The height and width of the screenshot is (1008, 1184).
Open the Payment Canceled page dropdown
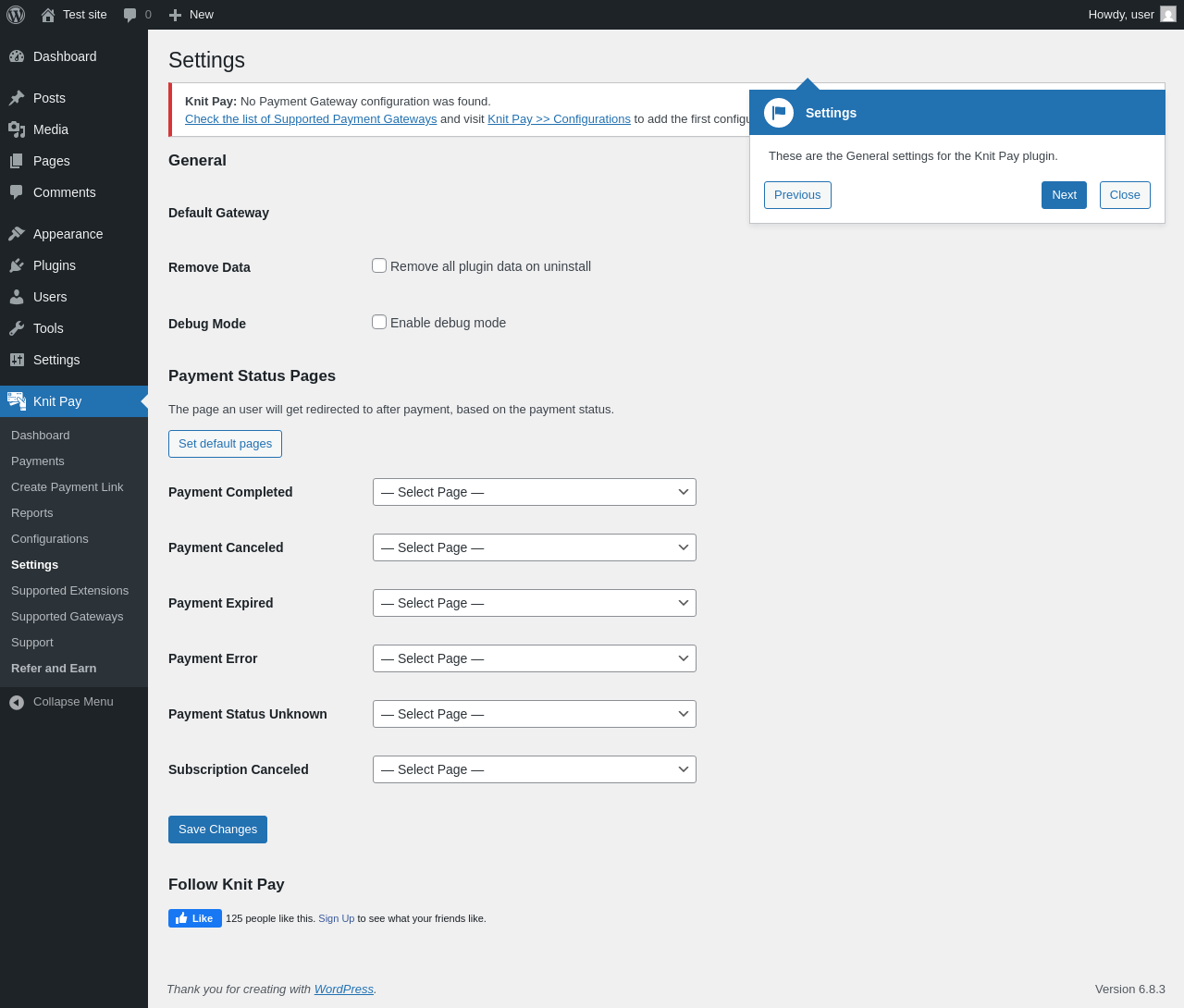pos(535,547)
